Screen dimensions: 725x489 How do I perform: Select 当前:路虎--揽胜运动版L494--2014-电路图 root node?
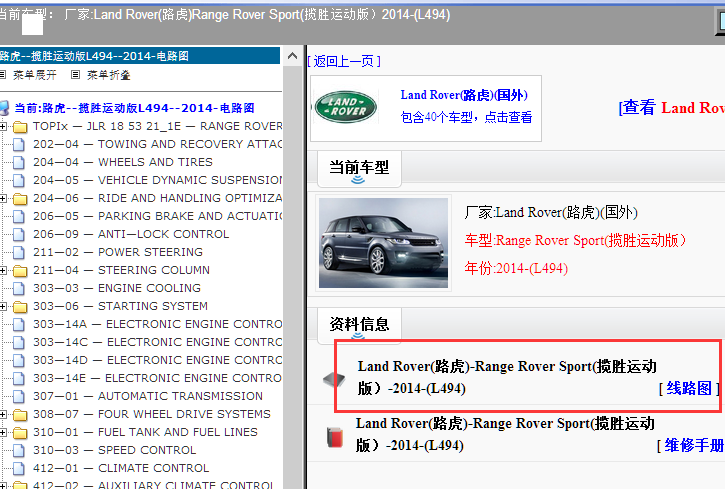coord(135,108)
